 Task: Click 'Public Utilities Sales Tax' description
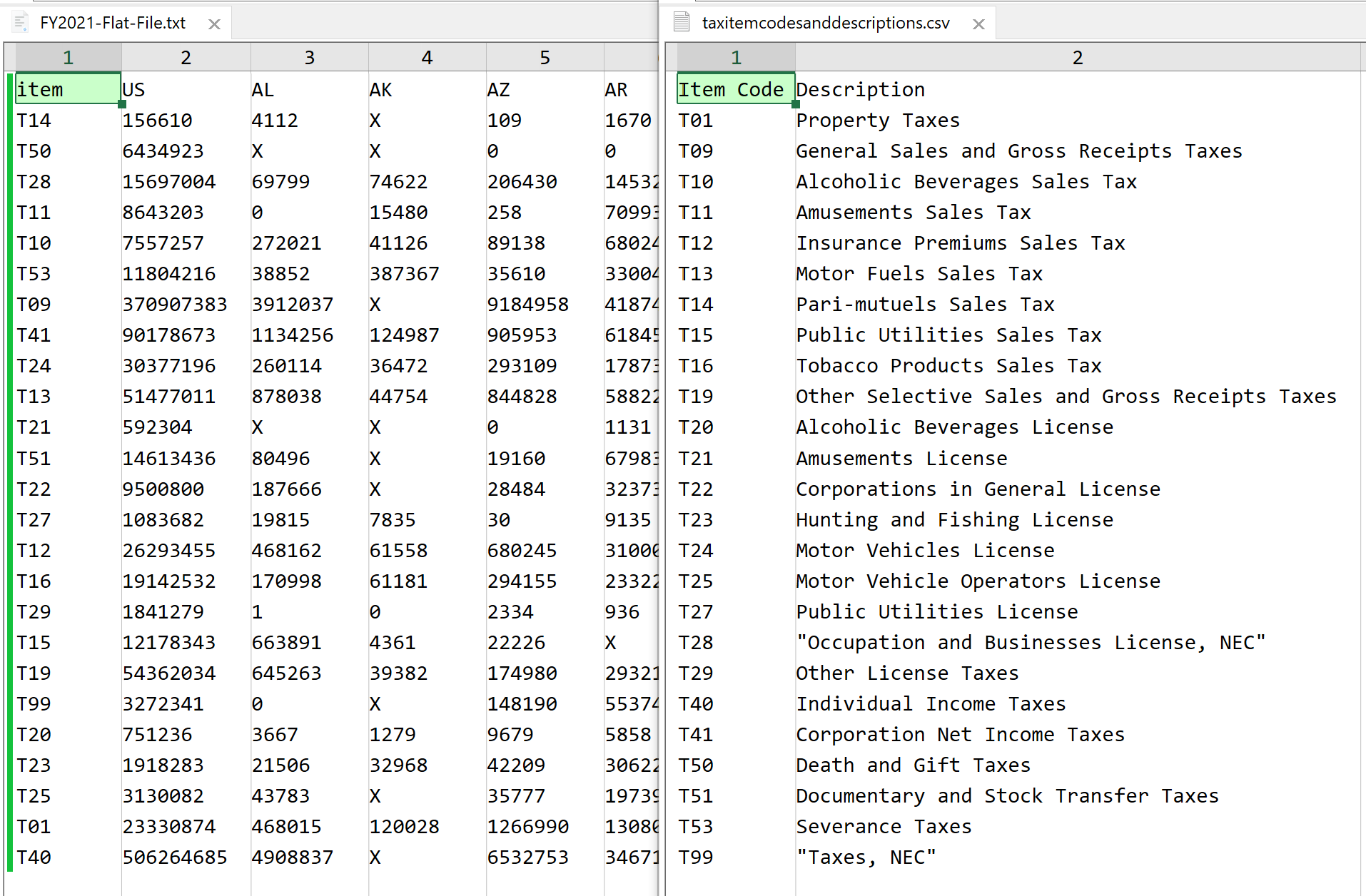948,335
